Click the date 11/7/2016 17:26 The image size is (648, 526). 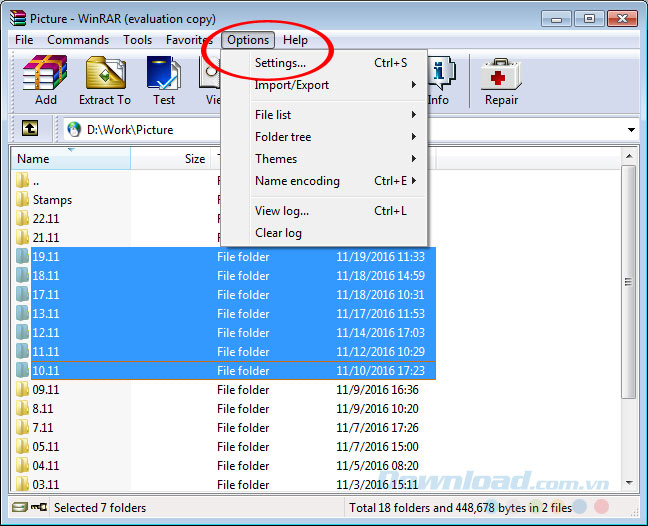377,428
